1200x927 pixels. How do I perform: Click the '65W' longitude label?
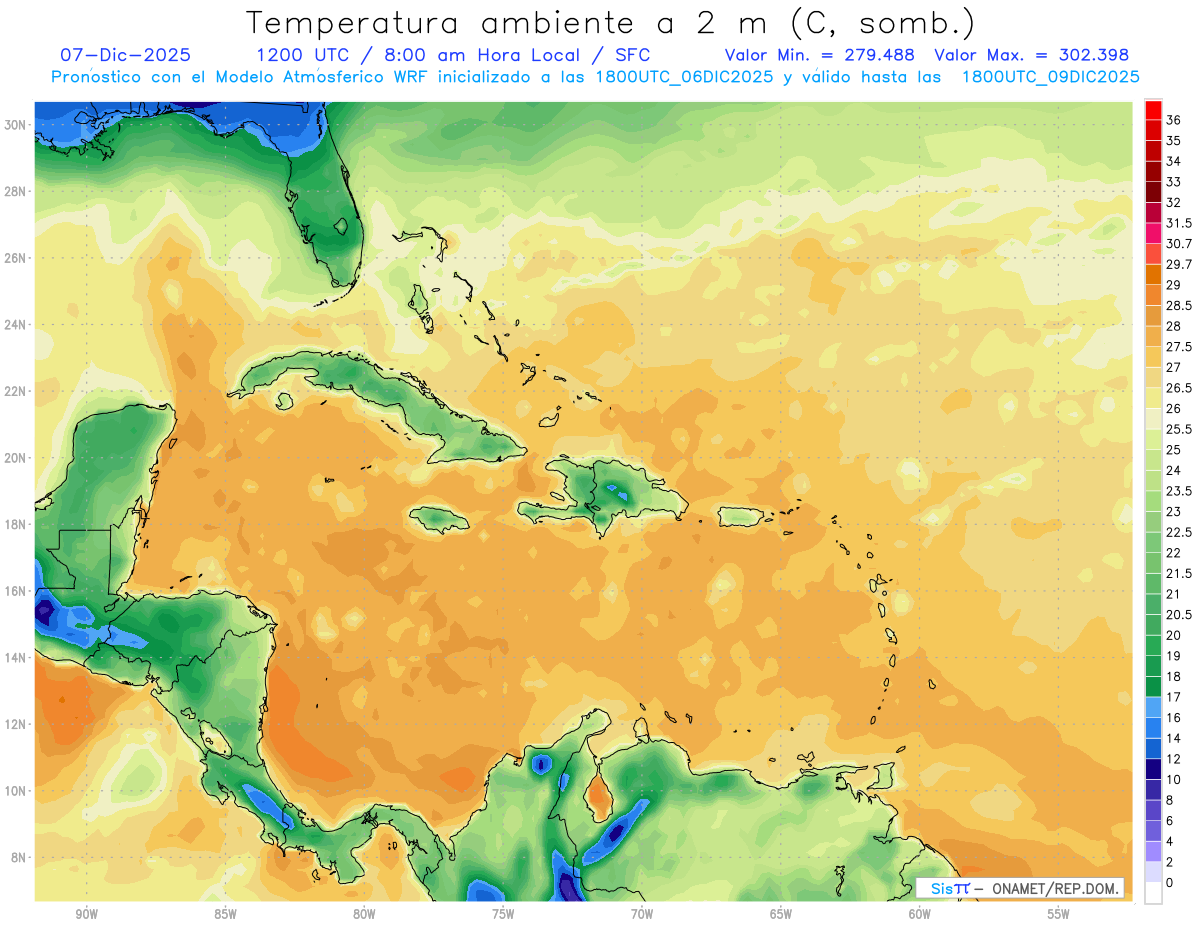coord(781,914)
